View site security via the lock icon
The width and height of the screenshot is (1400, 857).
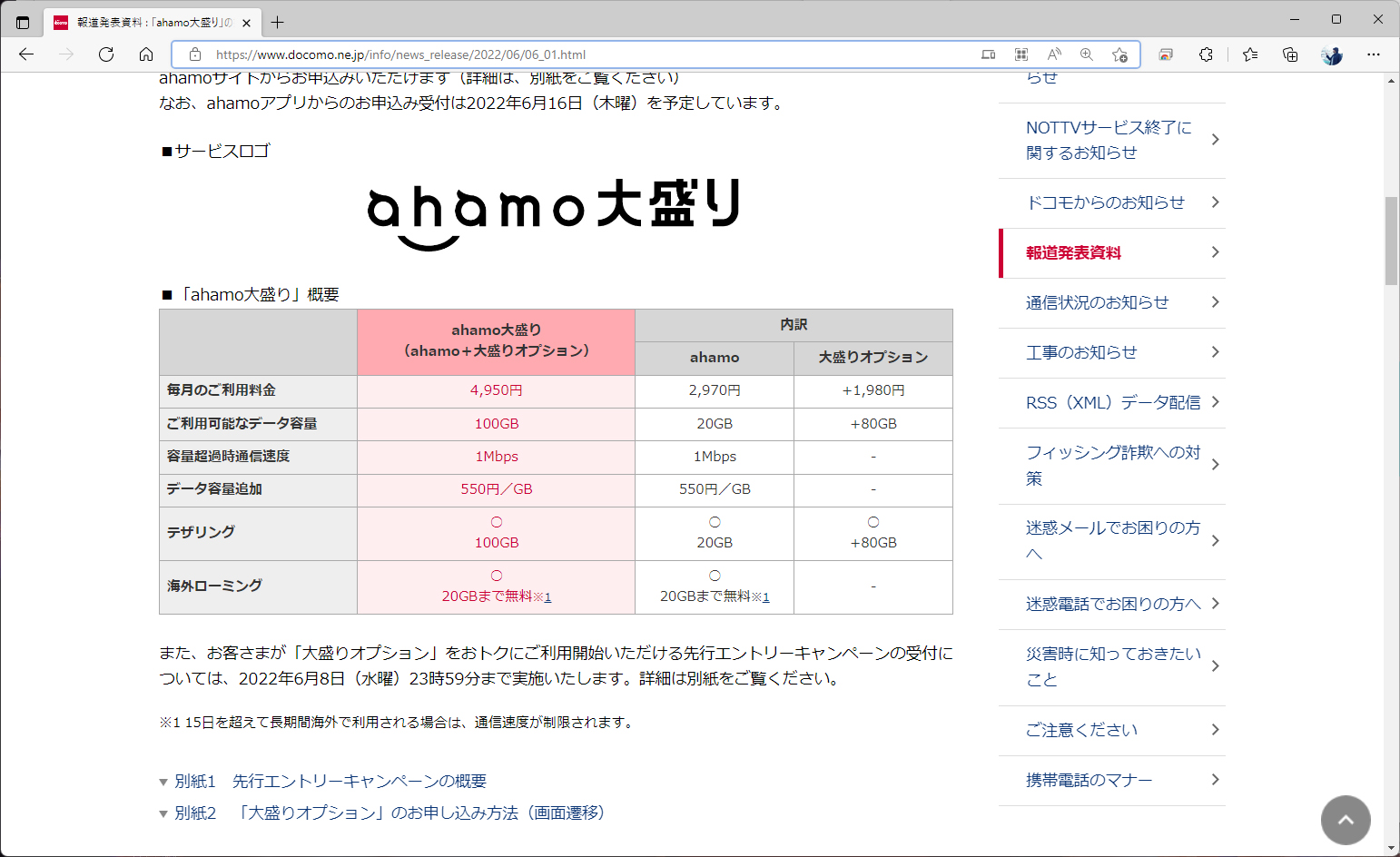click(x=195, y=54)
